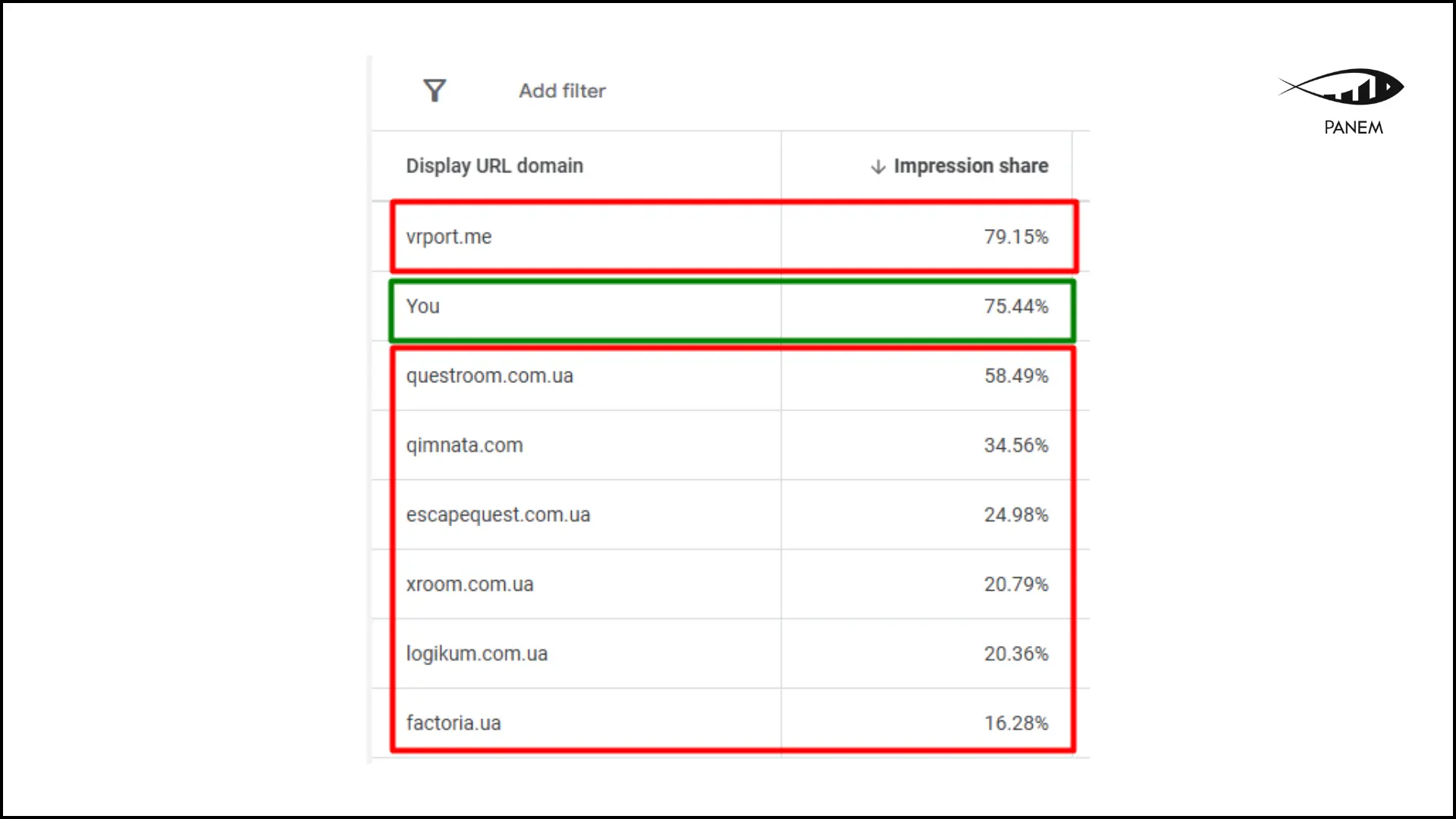The height and width of the screenshot is (819, 1456).
Task: Click the filter funnel icon
Action: [x=435, y=91]
